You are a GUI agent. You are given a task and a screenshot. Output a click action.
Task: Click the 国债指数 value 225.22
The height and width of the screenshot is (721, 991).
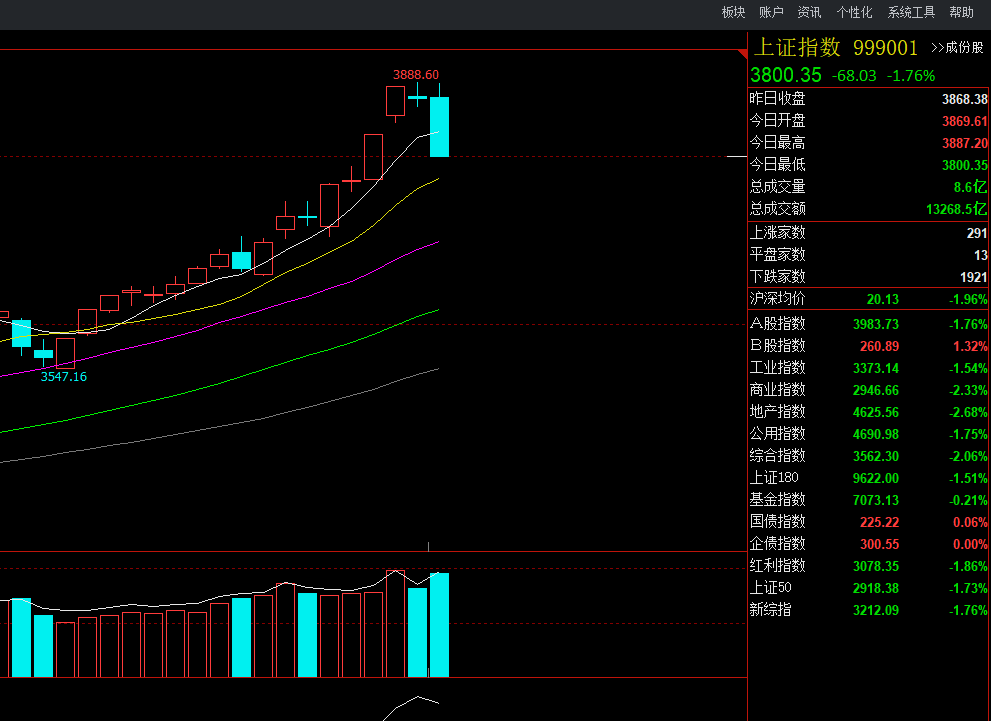coord(879,523)
